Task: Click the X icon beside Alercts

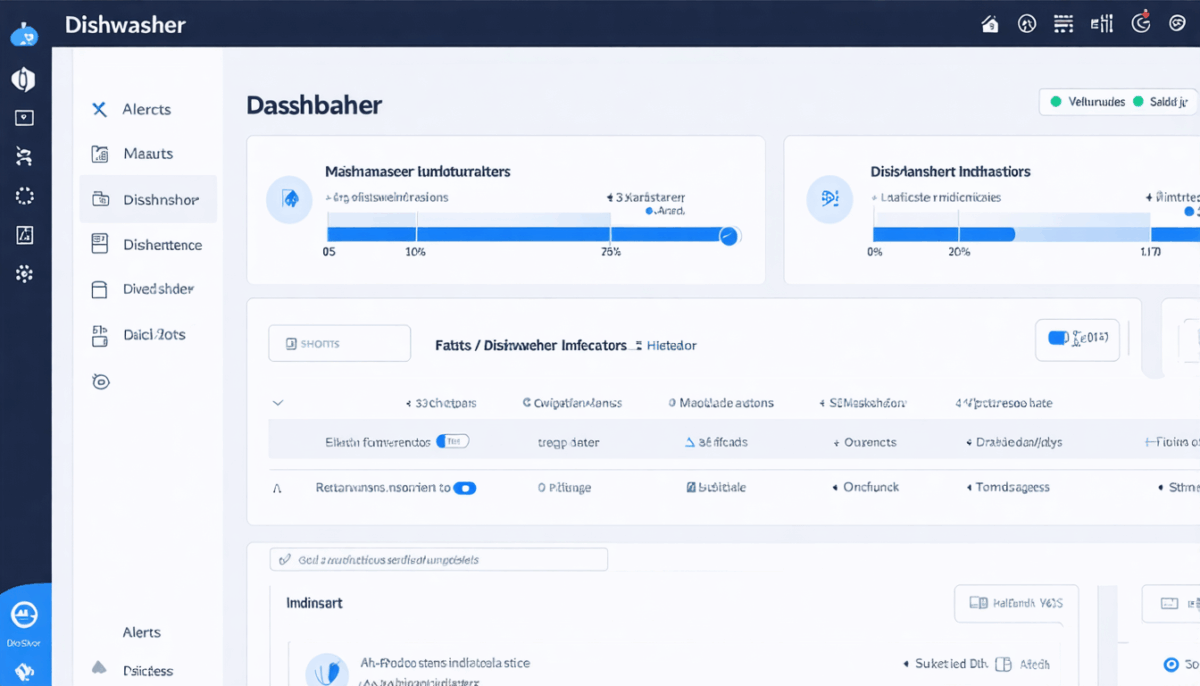Action: point(99,109)
